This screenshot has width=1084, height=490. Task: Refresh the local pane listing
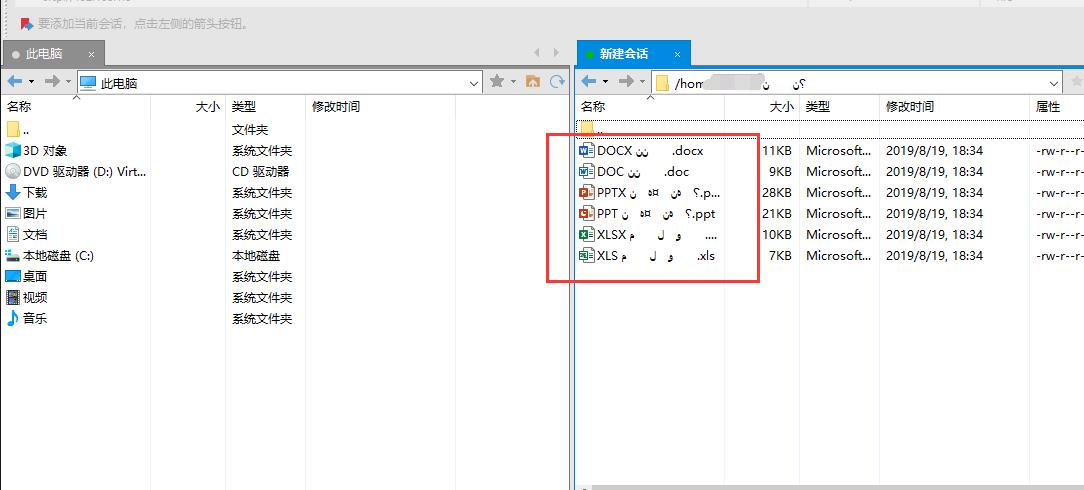coord(557,82)
